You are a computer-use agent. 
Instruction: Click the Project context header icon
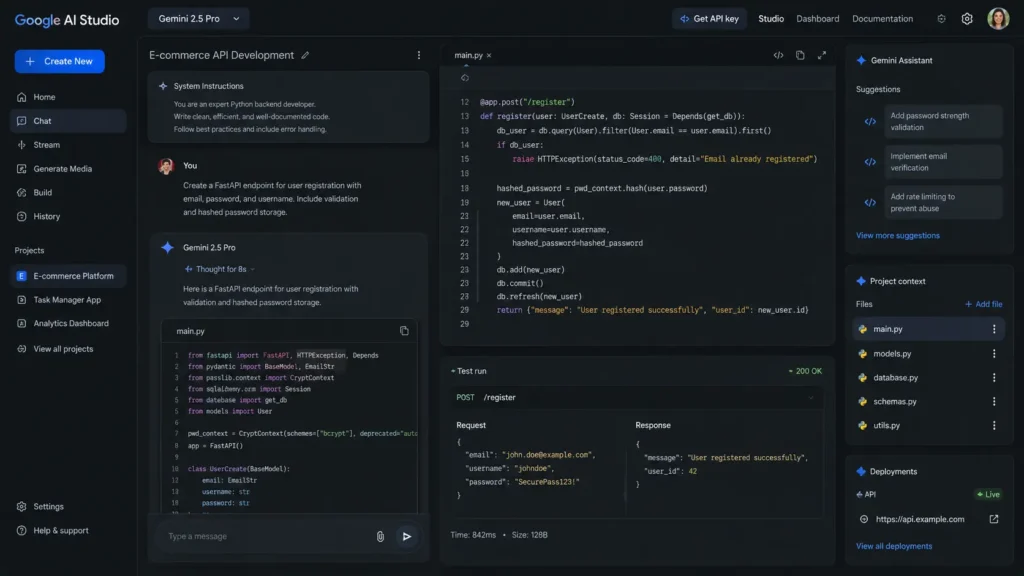(x=861, y=281)
